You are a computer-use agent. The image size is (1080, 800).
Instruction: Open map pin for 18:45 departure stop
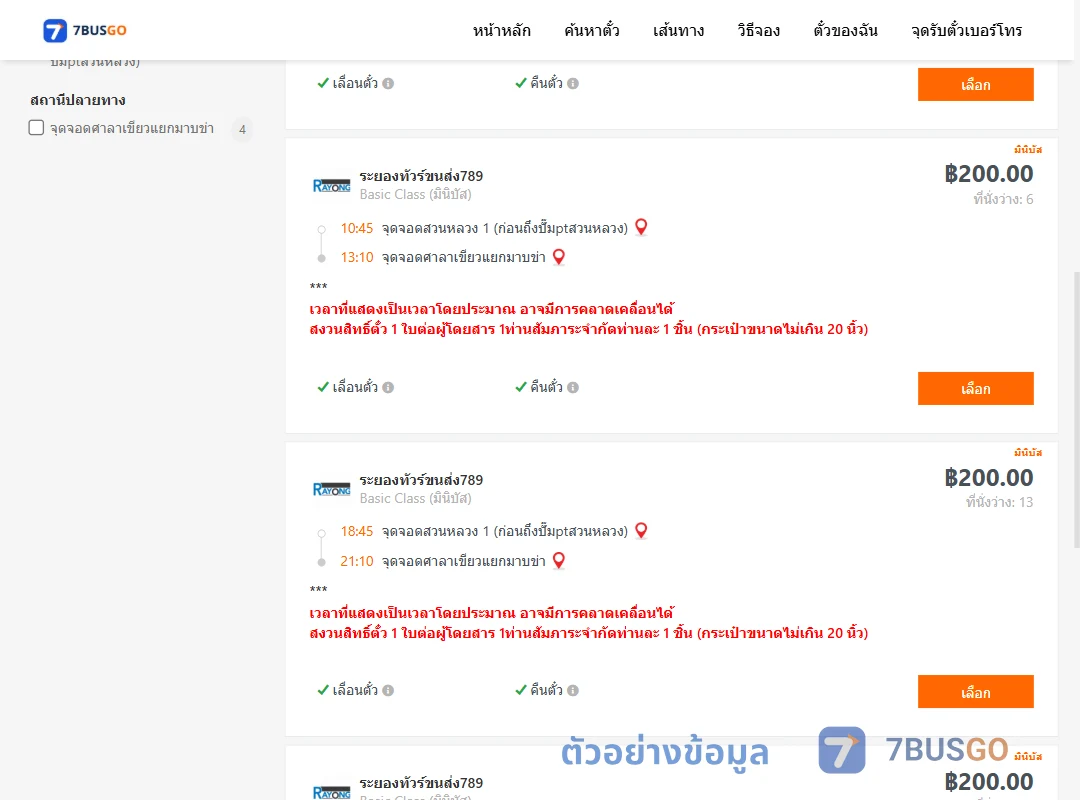click(x=641, y=531)
